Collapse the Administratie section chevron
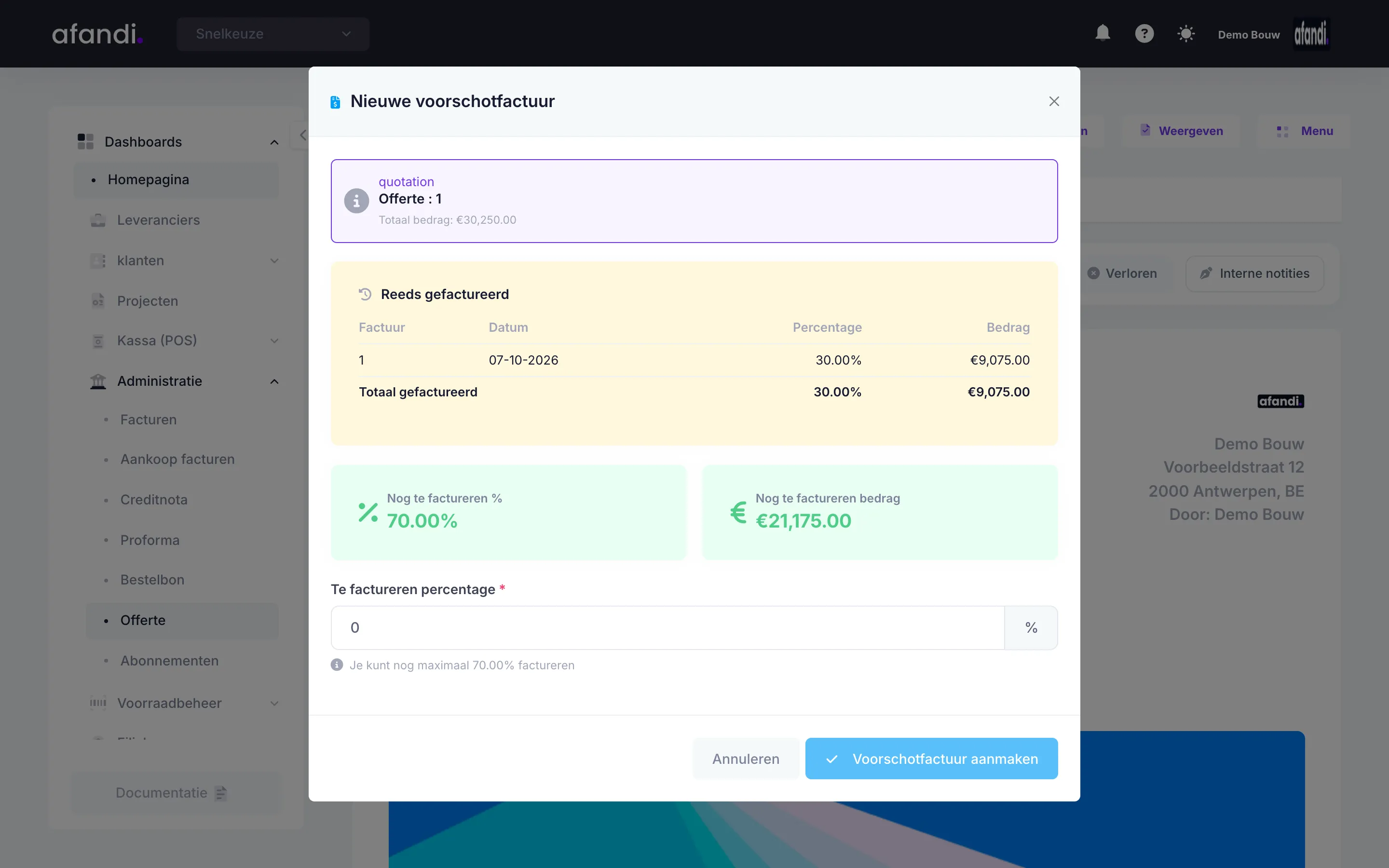Screen dimensions: 1389x868 pyautogui.click(x=274, y=381)
